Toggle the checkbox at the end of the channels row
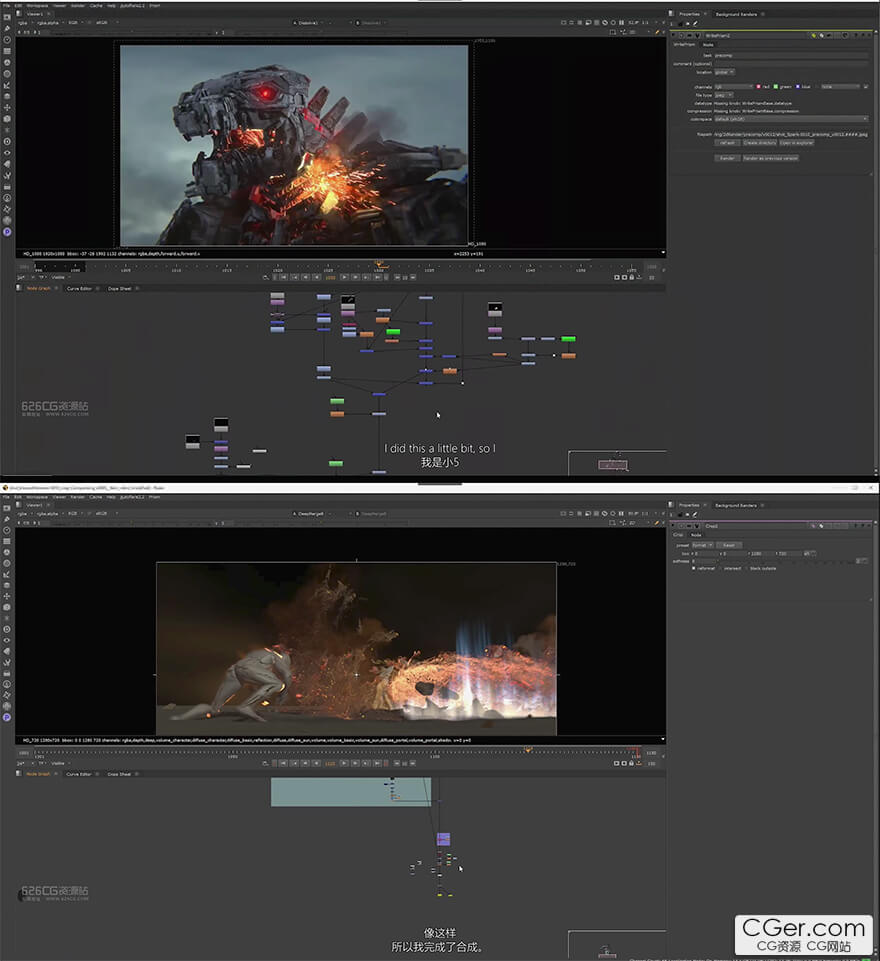 [865, 87]
